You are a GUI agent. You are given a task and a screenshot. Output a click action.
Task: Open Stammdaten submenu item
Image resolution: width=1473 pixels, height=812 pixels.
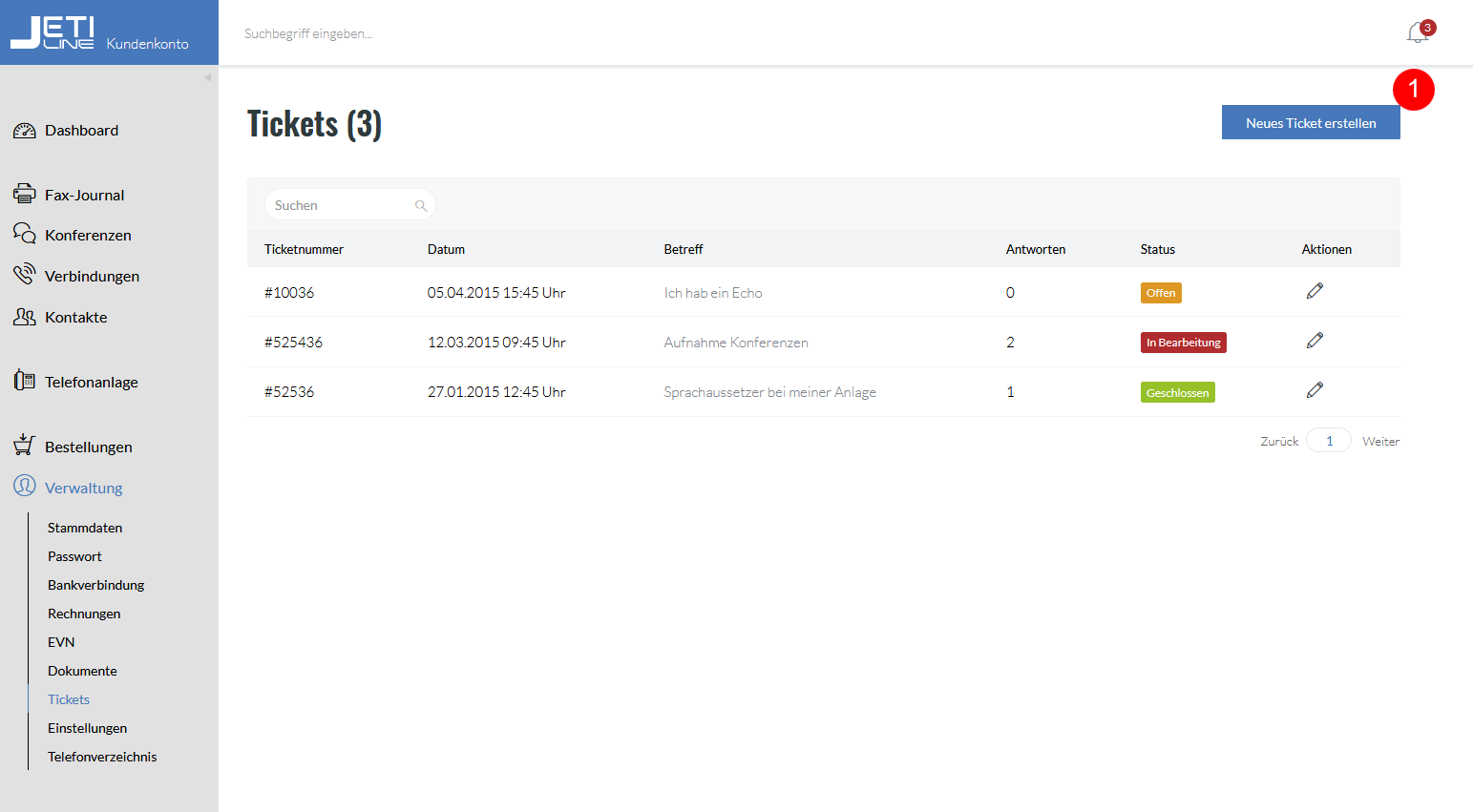(x=85, y=528)
